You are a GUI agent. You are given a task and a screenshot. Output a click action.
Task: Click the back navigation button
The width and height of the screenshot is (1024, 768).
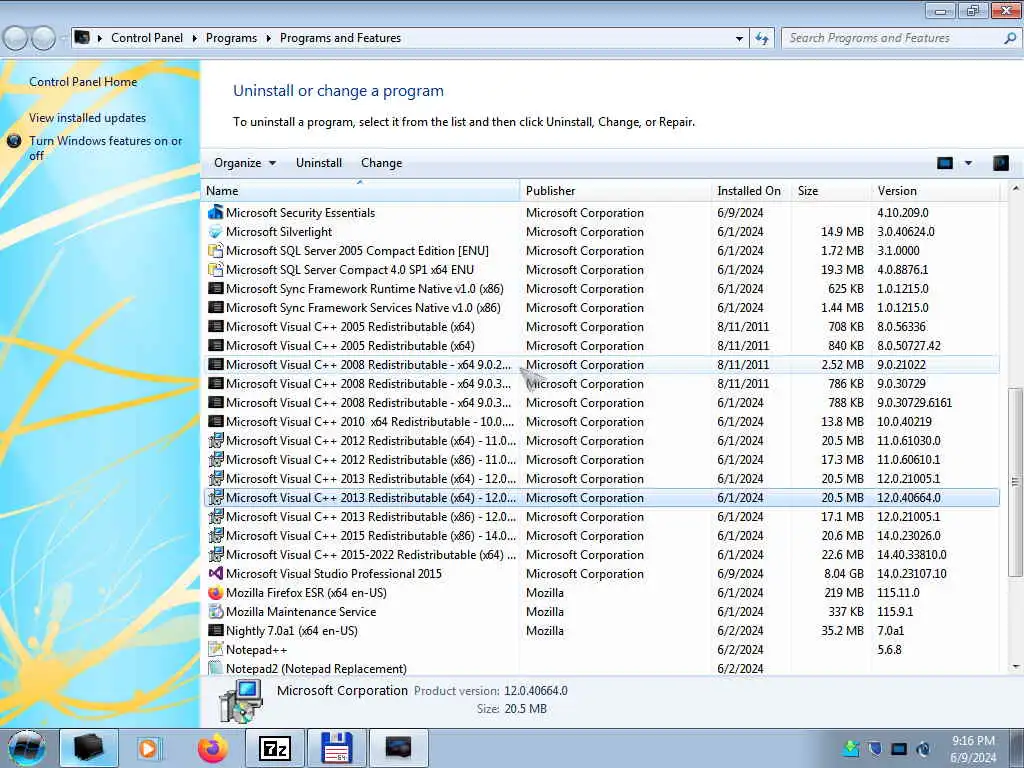click(x=16, y=38)
